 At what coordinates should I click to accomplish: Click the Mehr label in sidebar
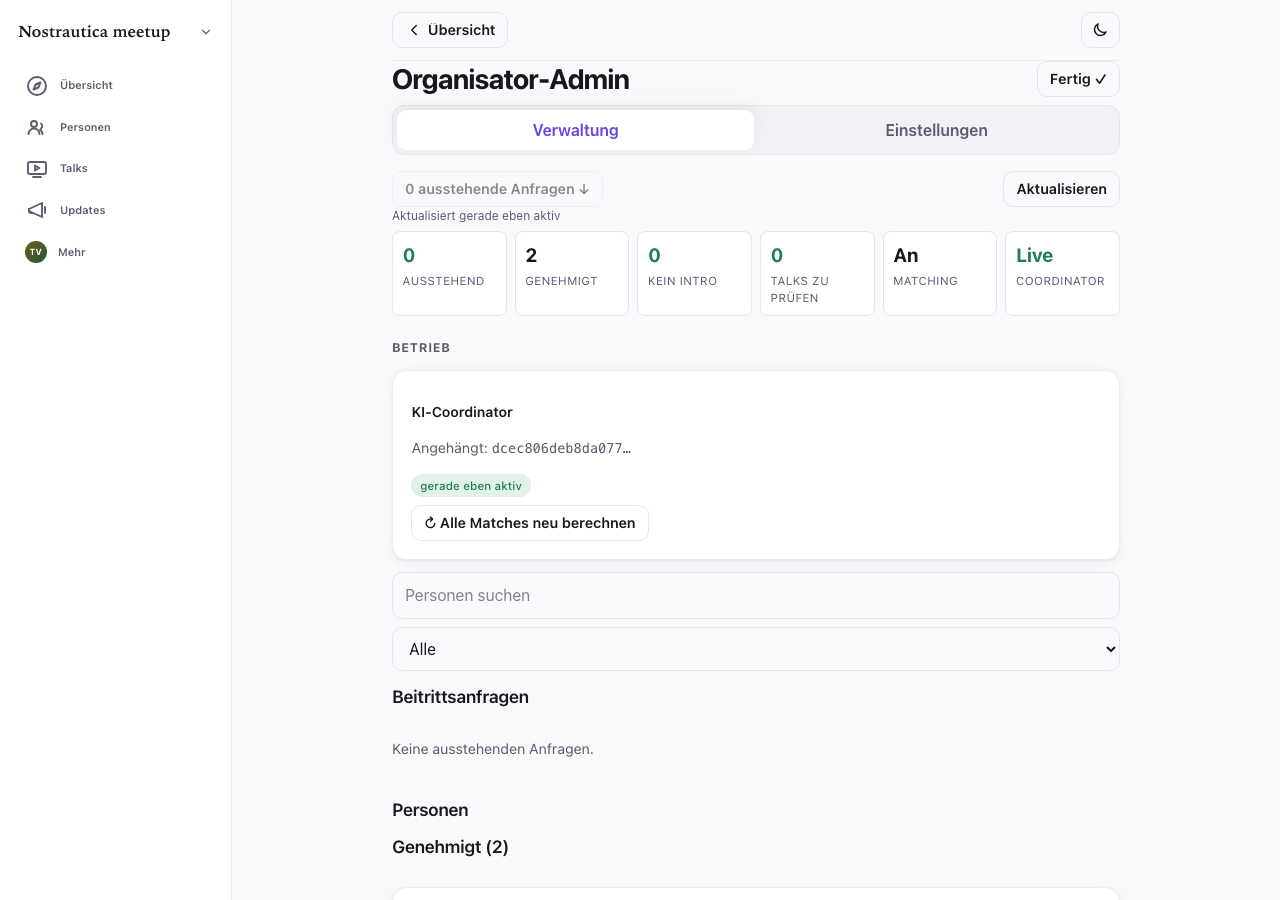point(72,252)
